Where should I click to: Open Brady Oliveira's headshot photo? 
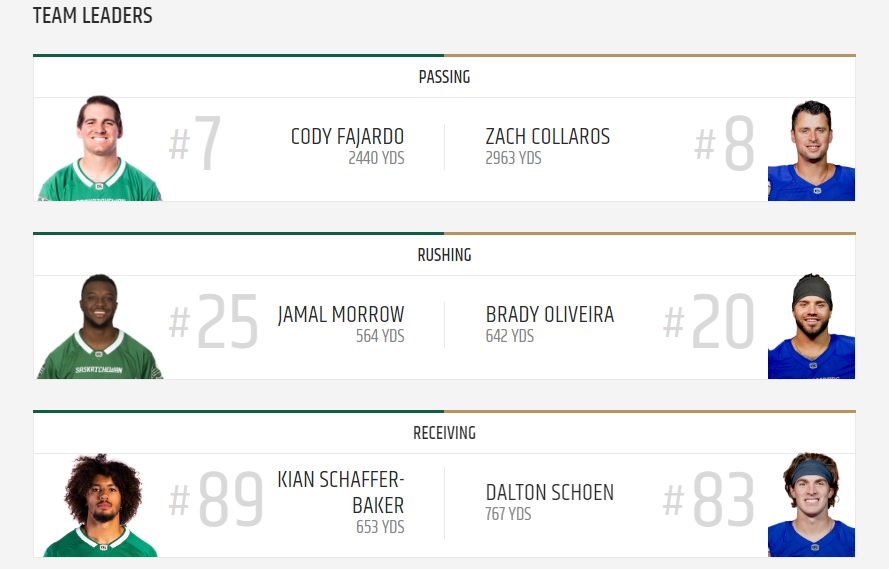811,328
